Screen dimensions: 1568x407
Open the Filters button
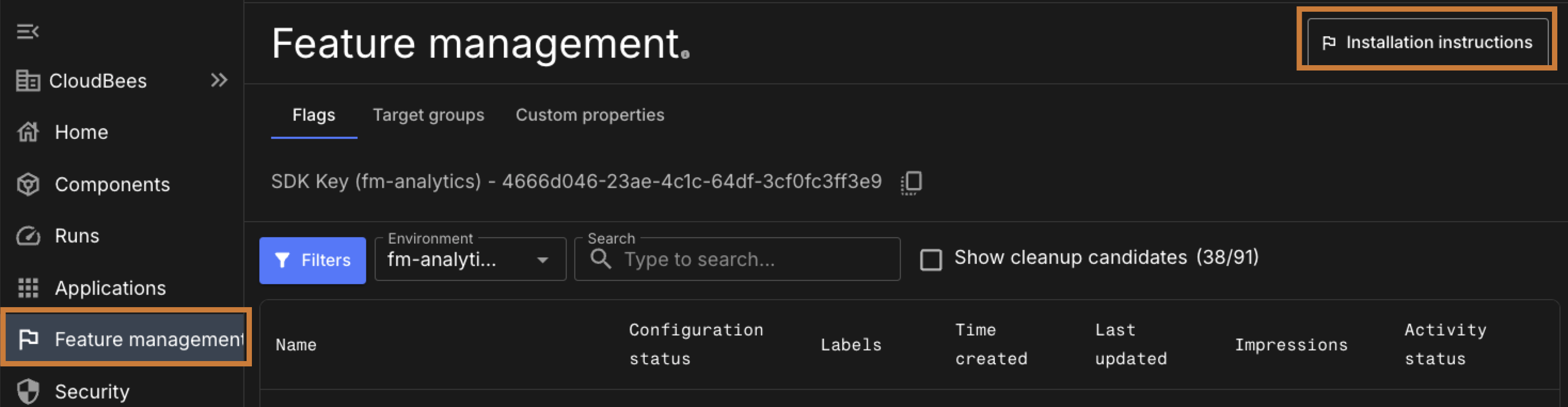tap(312, 260)
